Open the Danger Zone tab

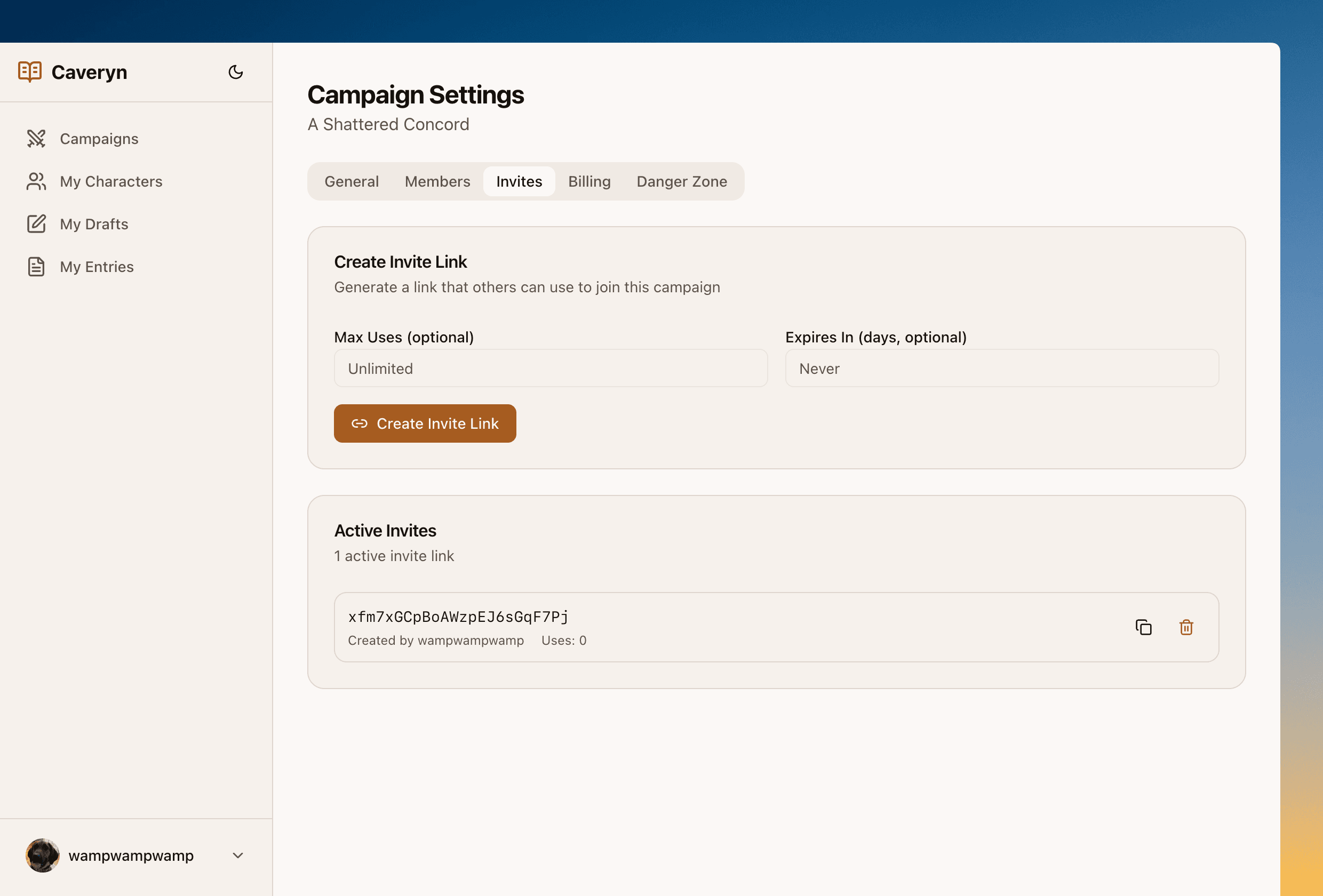681,181
